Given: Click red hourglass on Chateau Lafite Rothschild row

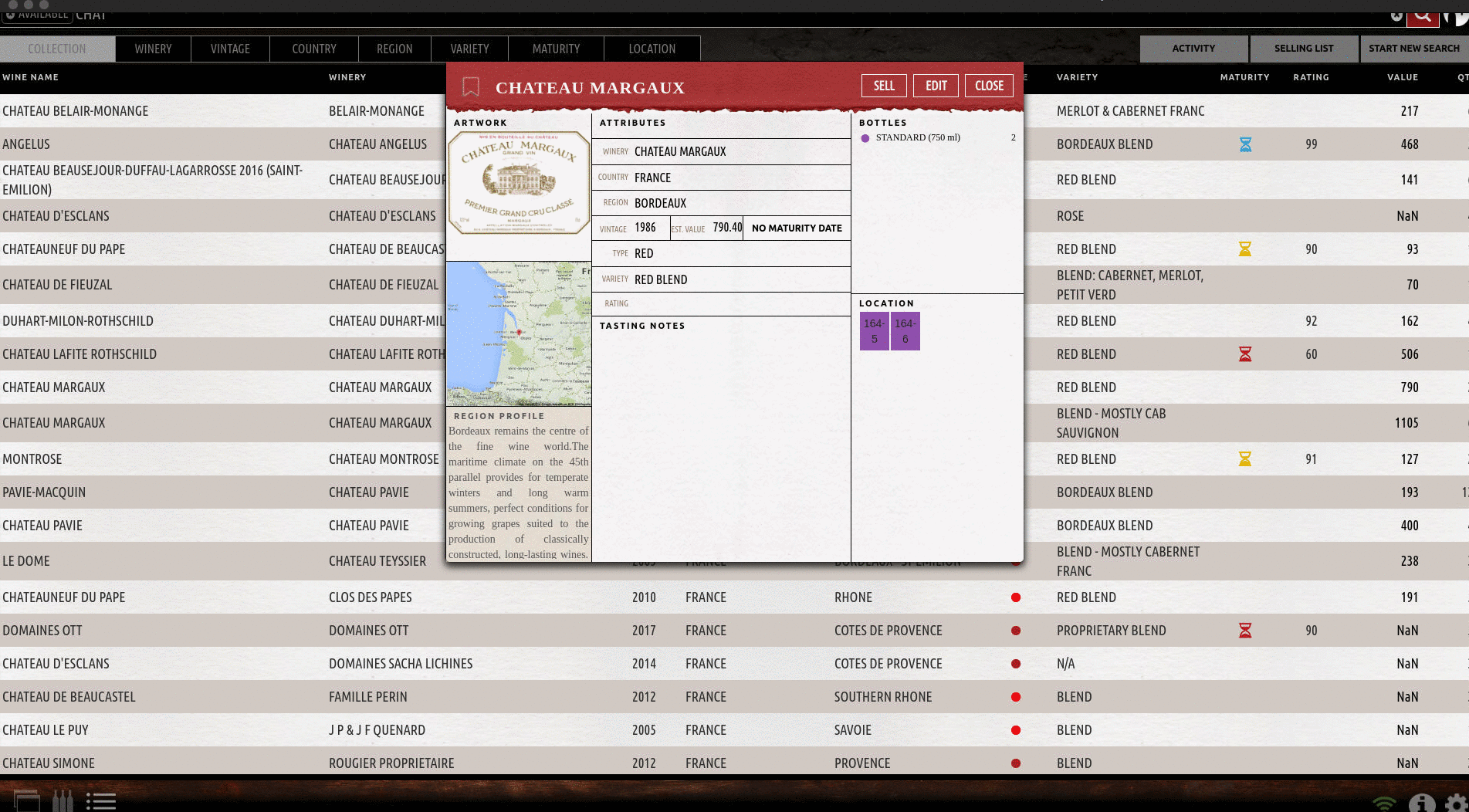Looking at the screenshot, I should click(x=1245, y=354).
